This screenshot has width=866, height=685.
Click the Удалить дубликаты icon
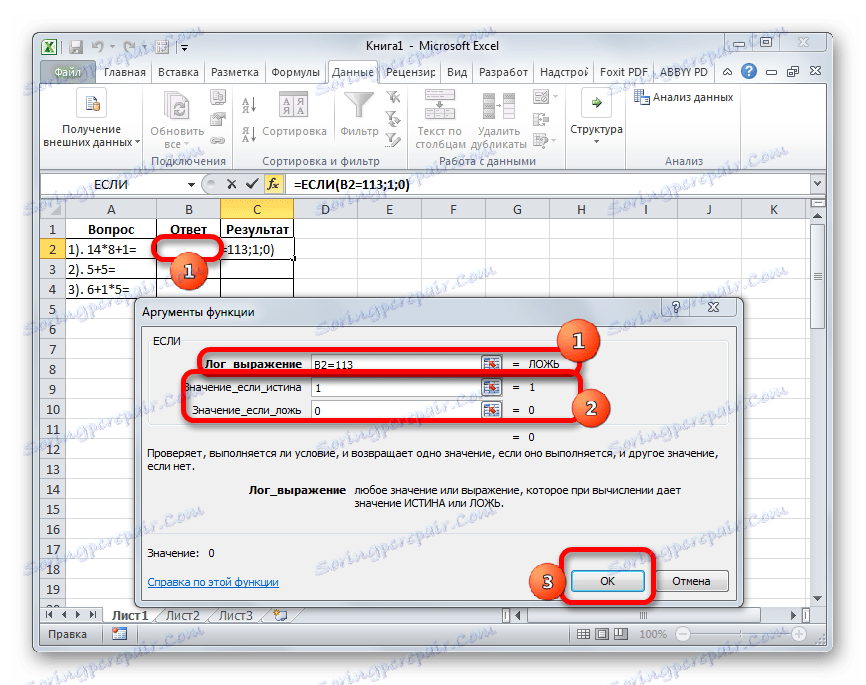click(499, 106)
